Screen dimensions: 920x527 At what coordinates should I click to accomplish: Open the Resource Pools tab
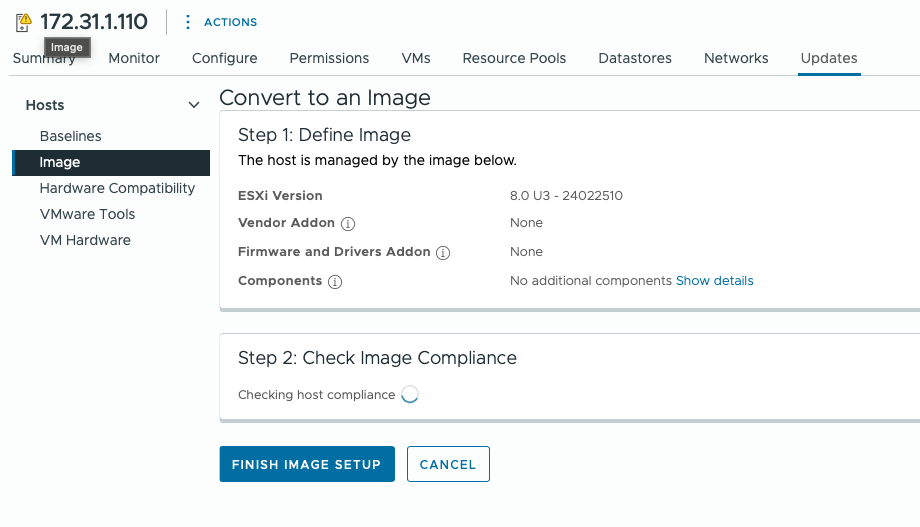point(514,58)
